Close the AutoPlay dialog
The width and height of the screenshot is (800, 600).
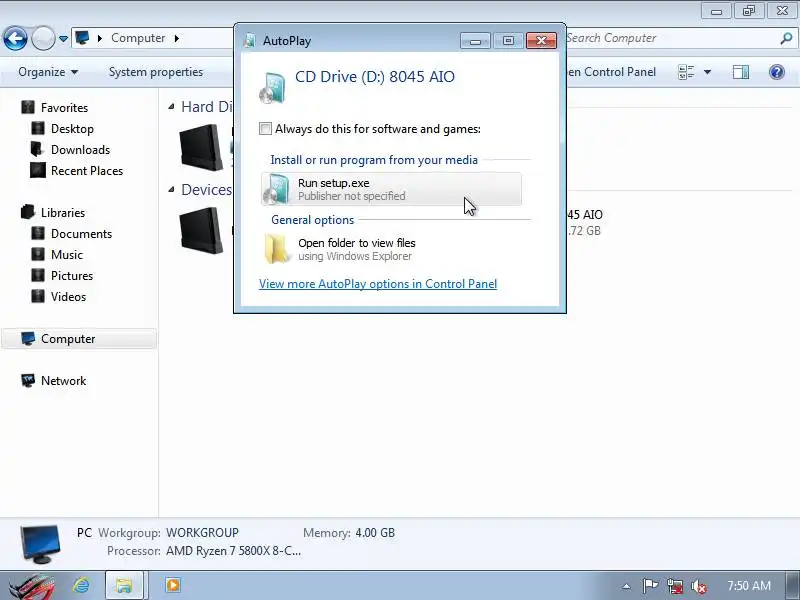[541, 40]
